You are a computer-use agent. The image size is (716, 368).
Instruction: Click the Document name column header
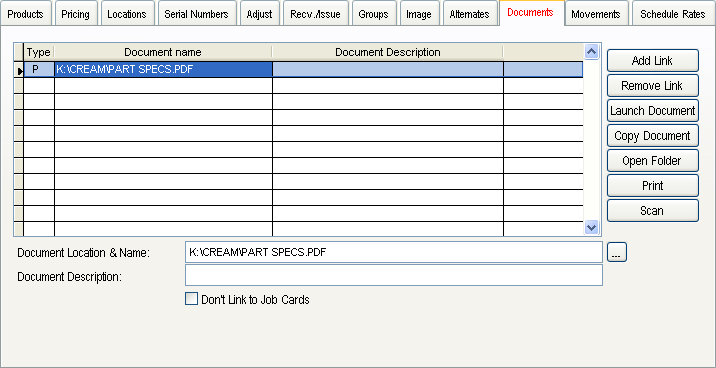pos(163,52)
